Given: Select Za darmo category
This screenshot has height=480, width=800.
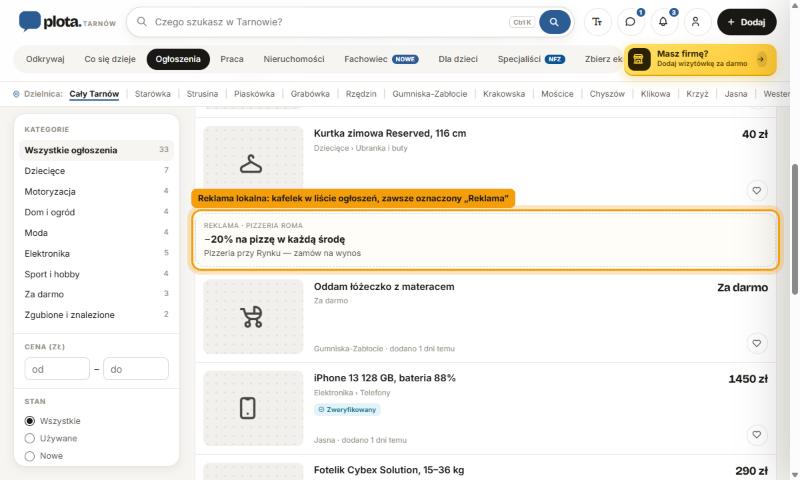Looking at the screenshot, I should (96, 294).
